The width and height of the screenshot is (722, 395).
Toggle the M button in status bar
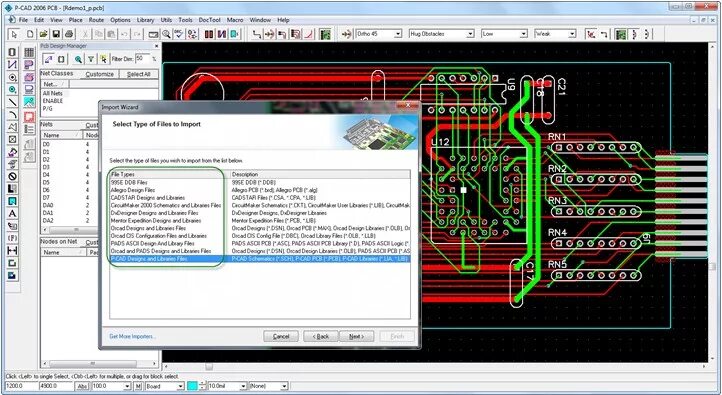tap(138, 386)
